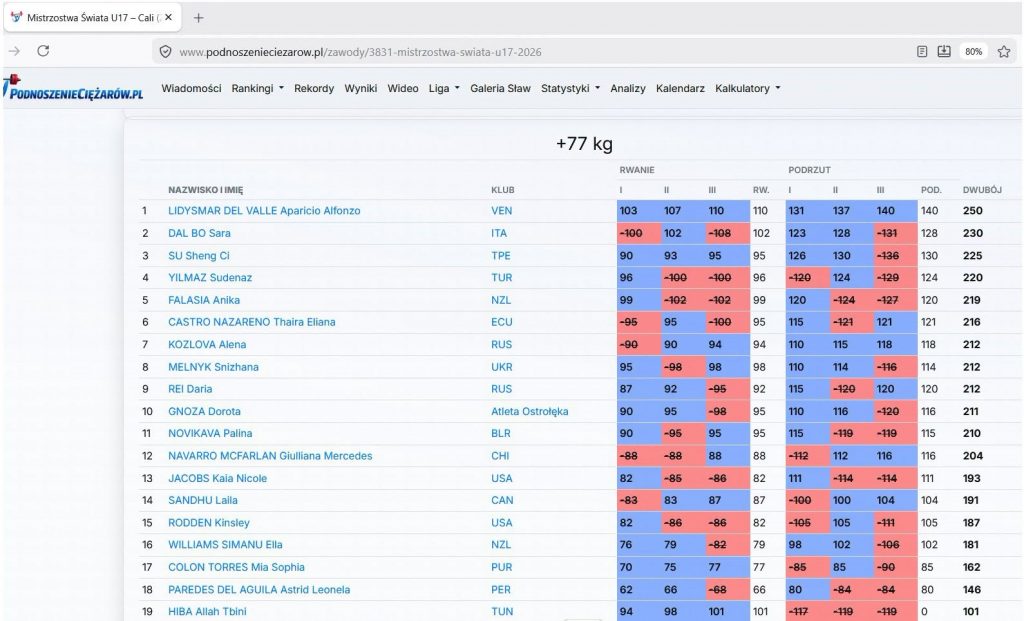This screenshot has width=1024, height=621.
Task: Open LIDYSMAR DEL VALLE Aparicio Alfonzo profile
Action: 264,211
